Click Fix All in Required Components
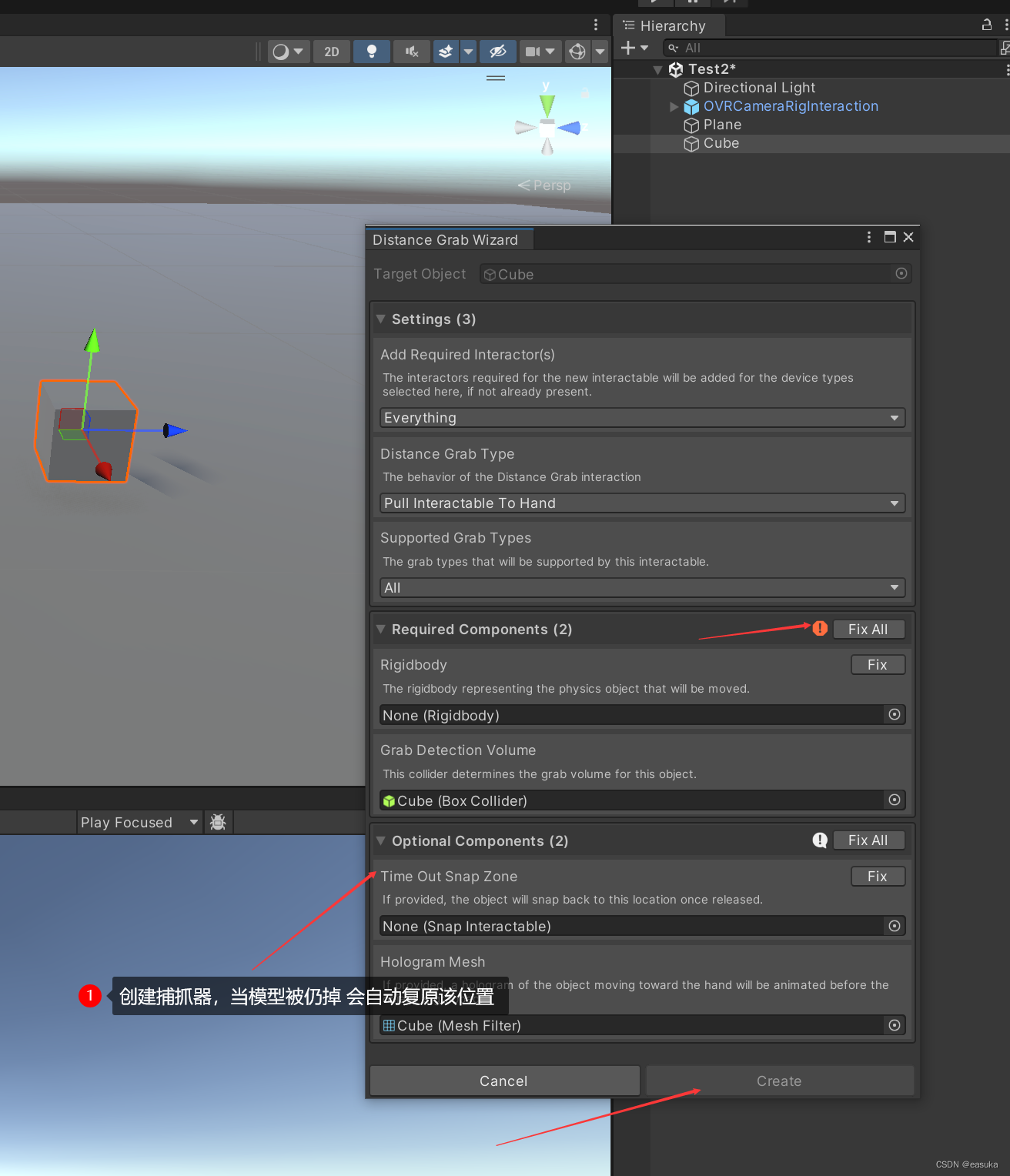The width and height of the screenshot is (1010, 1176). coord(868,629)
